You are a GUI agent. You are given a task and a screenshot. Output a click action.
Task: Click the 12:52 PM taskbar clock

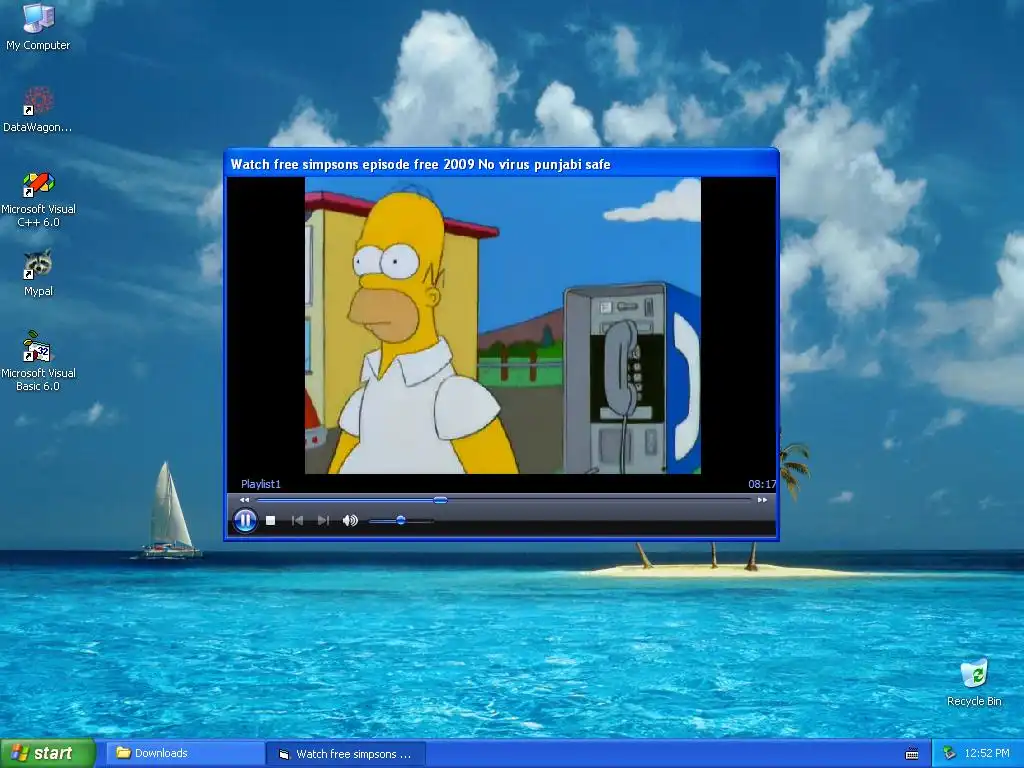click(x=987, y=754)
